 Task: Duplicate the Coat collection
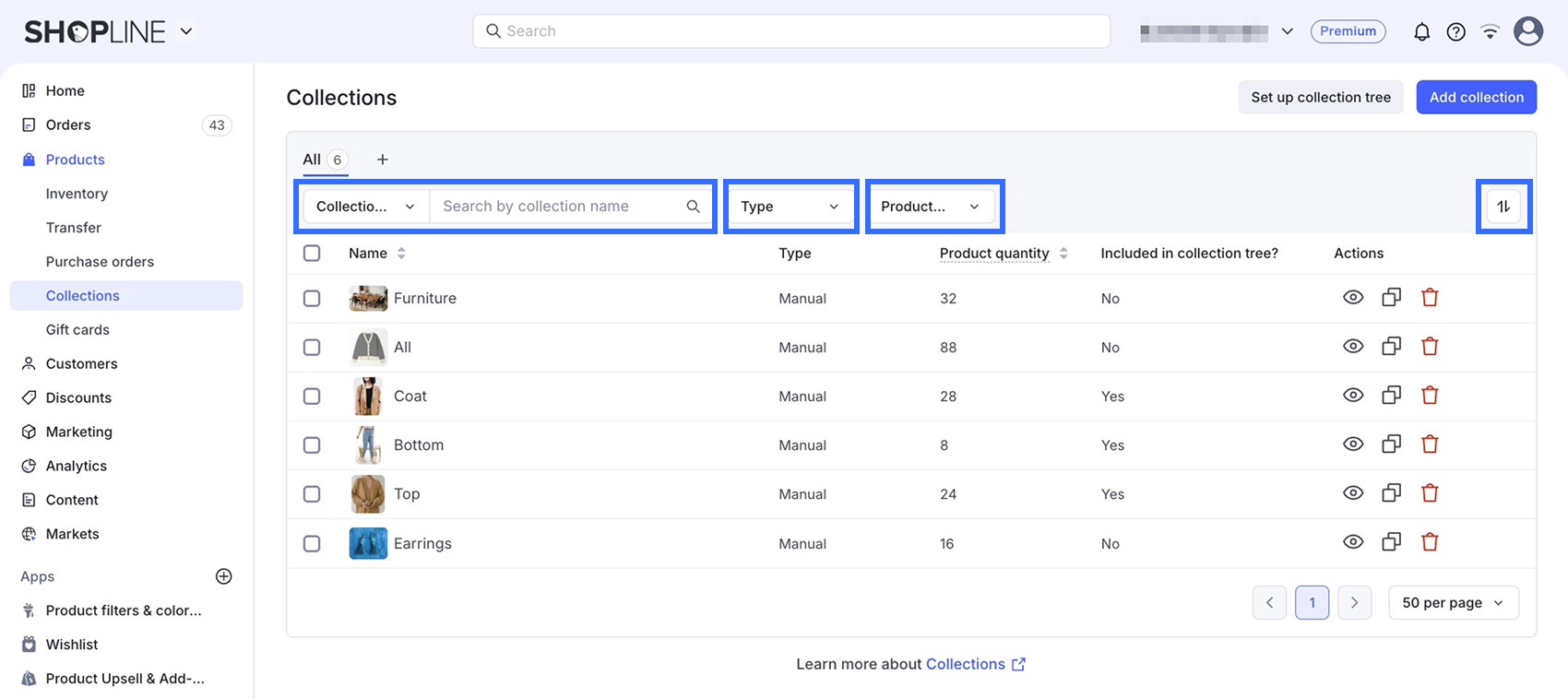tap(1391, 396)
